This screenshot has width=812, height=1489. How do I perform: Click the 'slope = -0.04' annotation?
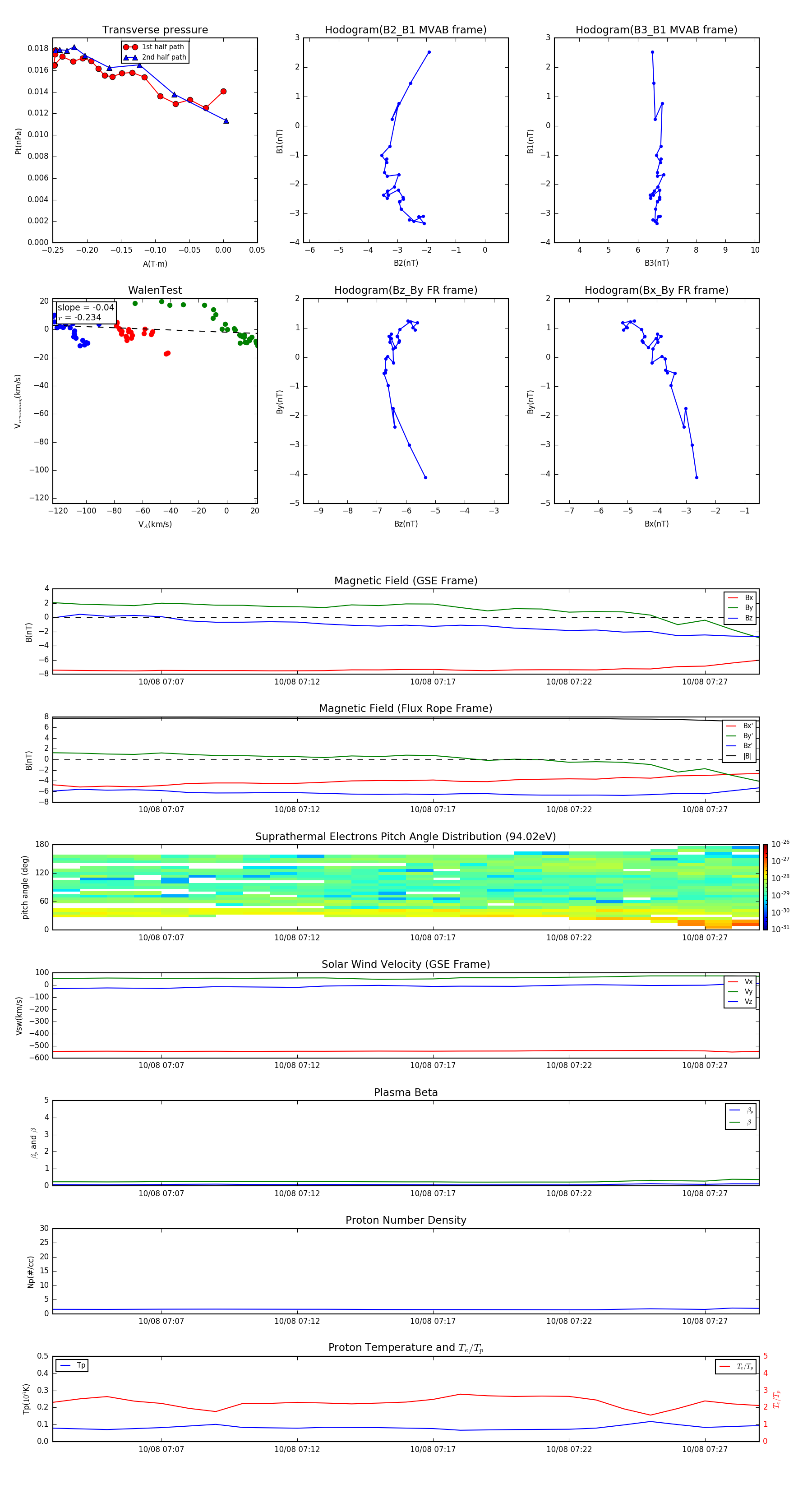click(x=86, y=308)
